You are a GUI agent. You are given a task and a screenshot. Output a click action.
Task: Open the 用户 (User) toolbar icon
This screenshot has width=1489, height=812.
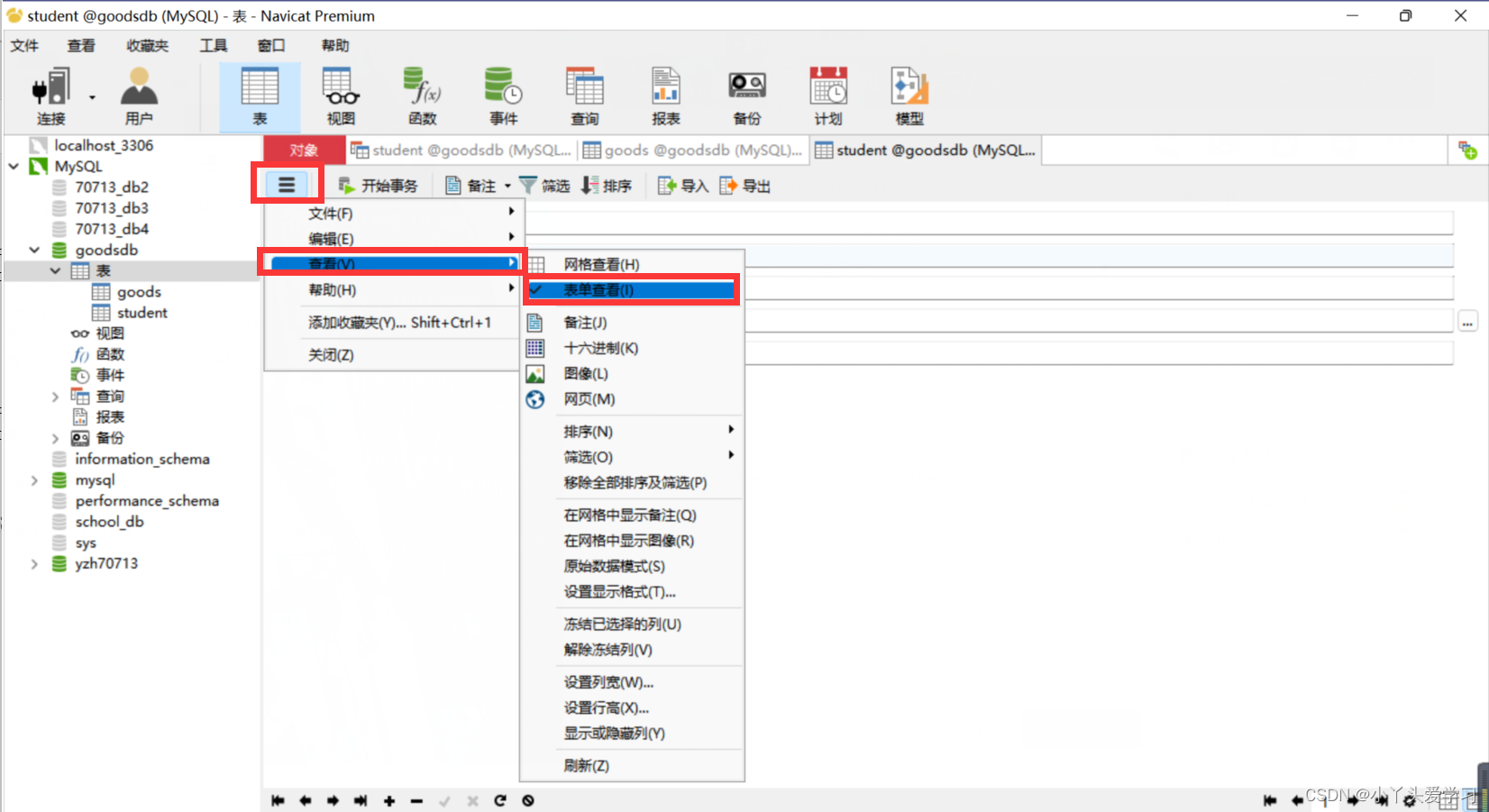pyautogui.click(x=139, y=96)
